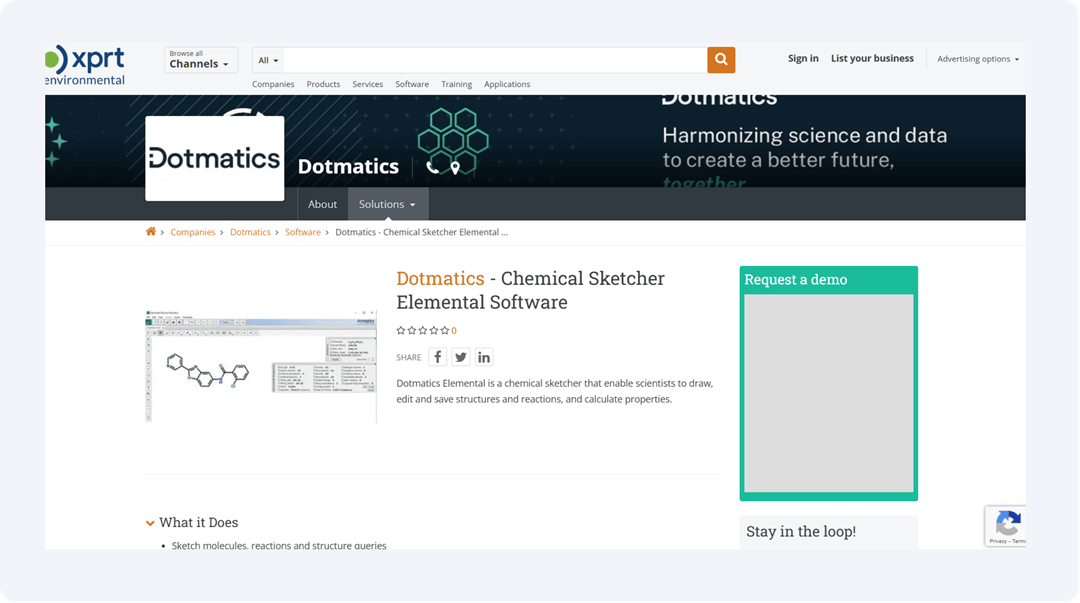Share on Twitter icon
1080x603 pixels.
[x=461, y=357]
